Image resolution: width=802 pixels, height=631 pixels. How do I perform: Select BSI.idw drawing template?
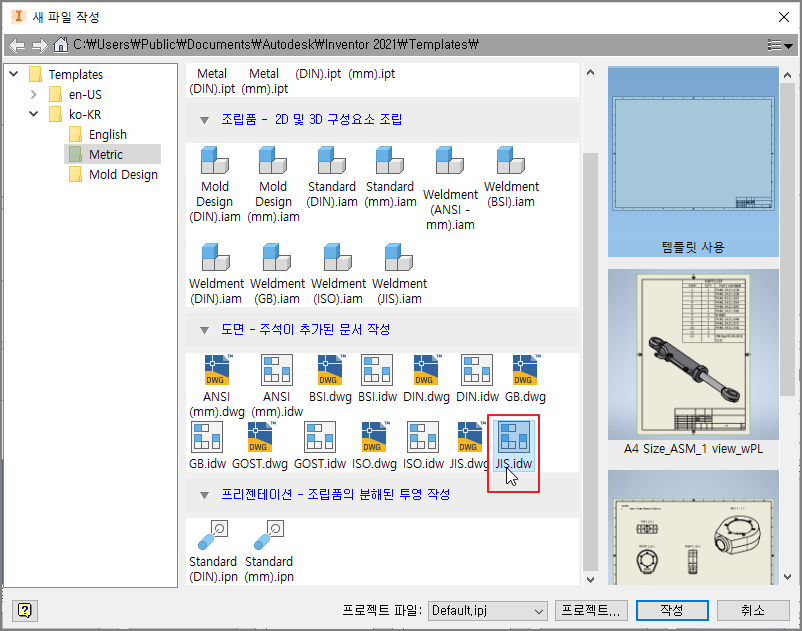[x=377, y=379]
